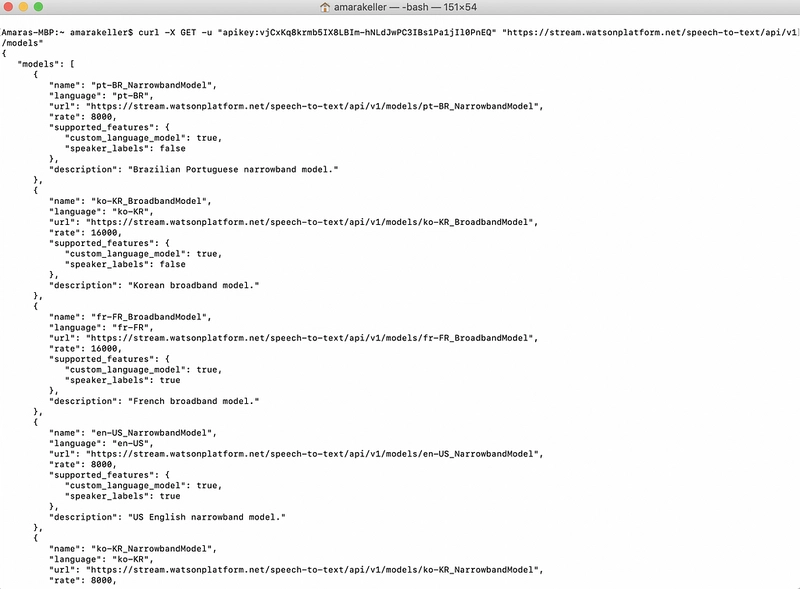This screenshot has height=589, width=800.
Task: Click the "Korean broadband model." description
Action: click(x=193, y=285)
